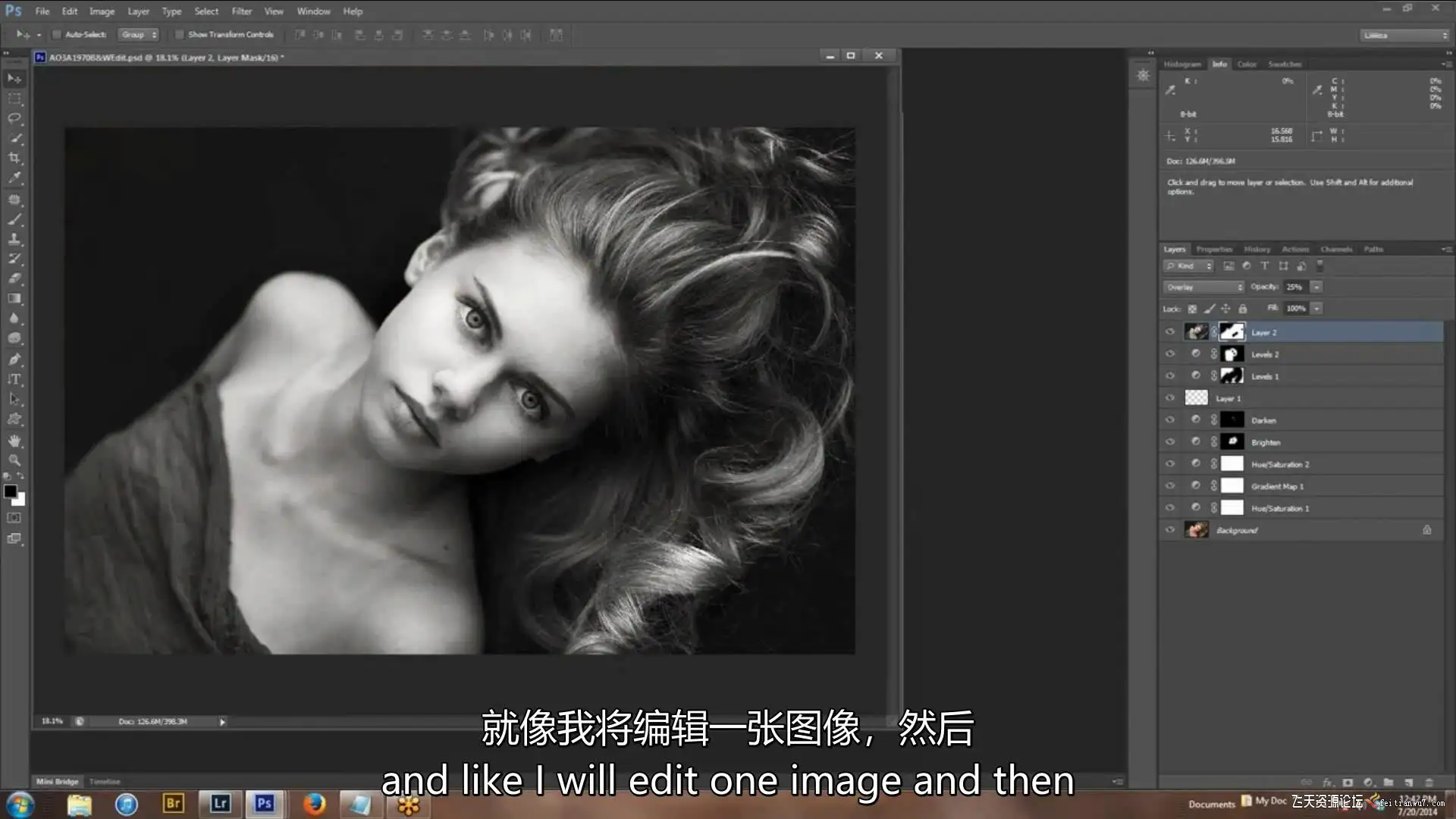Open the layer filter Kind dropdown

click(1189, 266)
